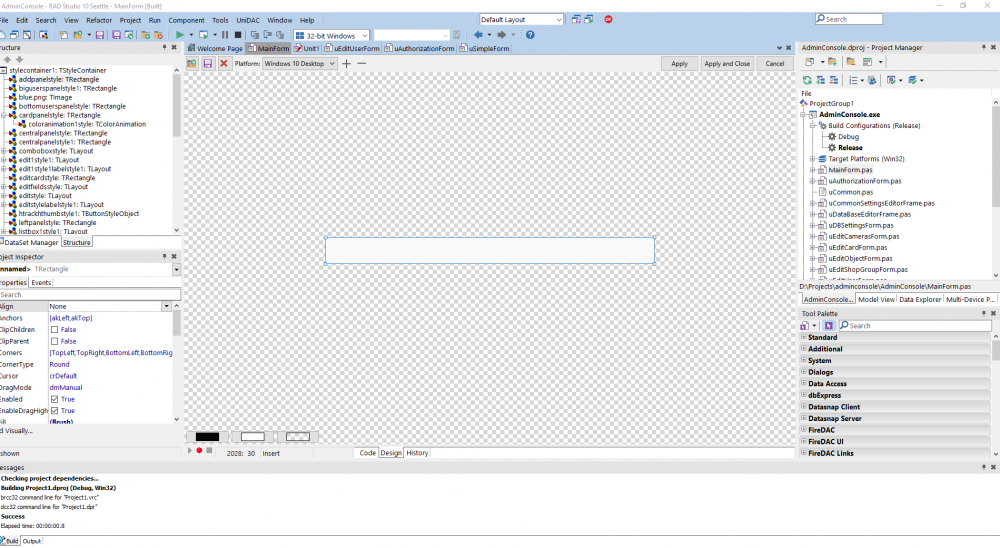Click Project Manager expand all nodes icon
1000x548 pixels.
(821, 80)
